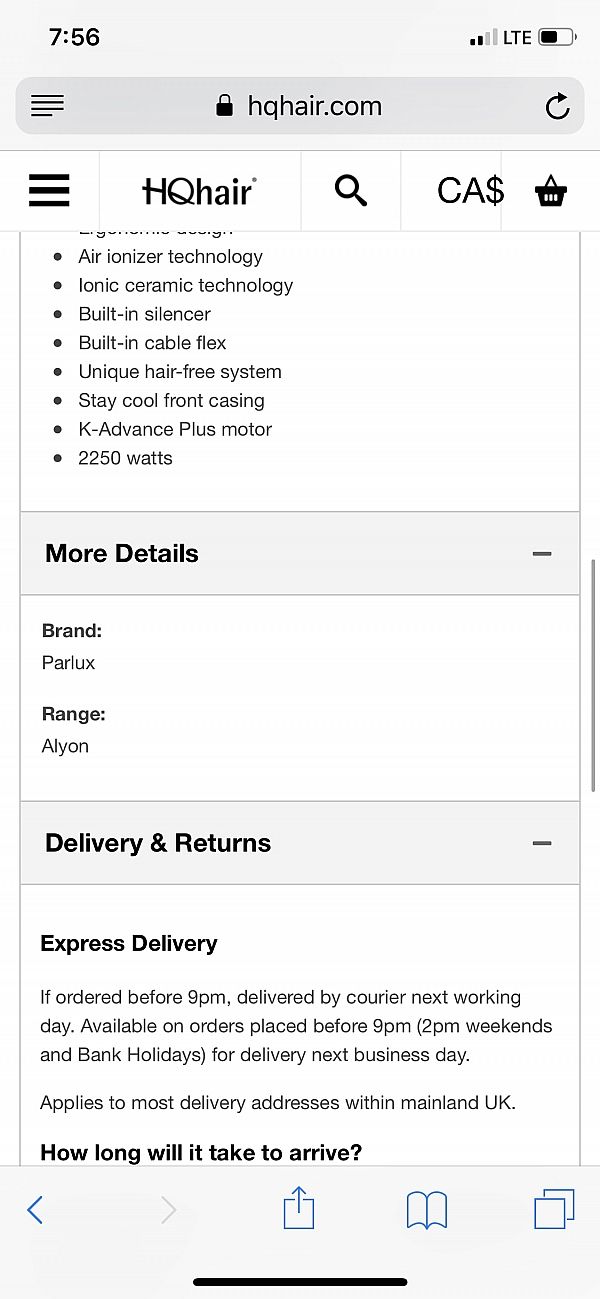
Task: Collapse the More Details section
Action: (541, 553)
